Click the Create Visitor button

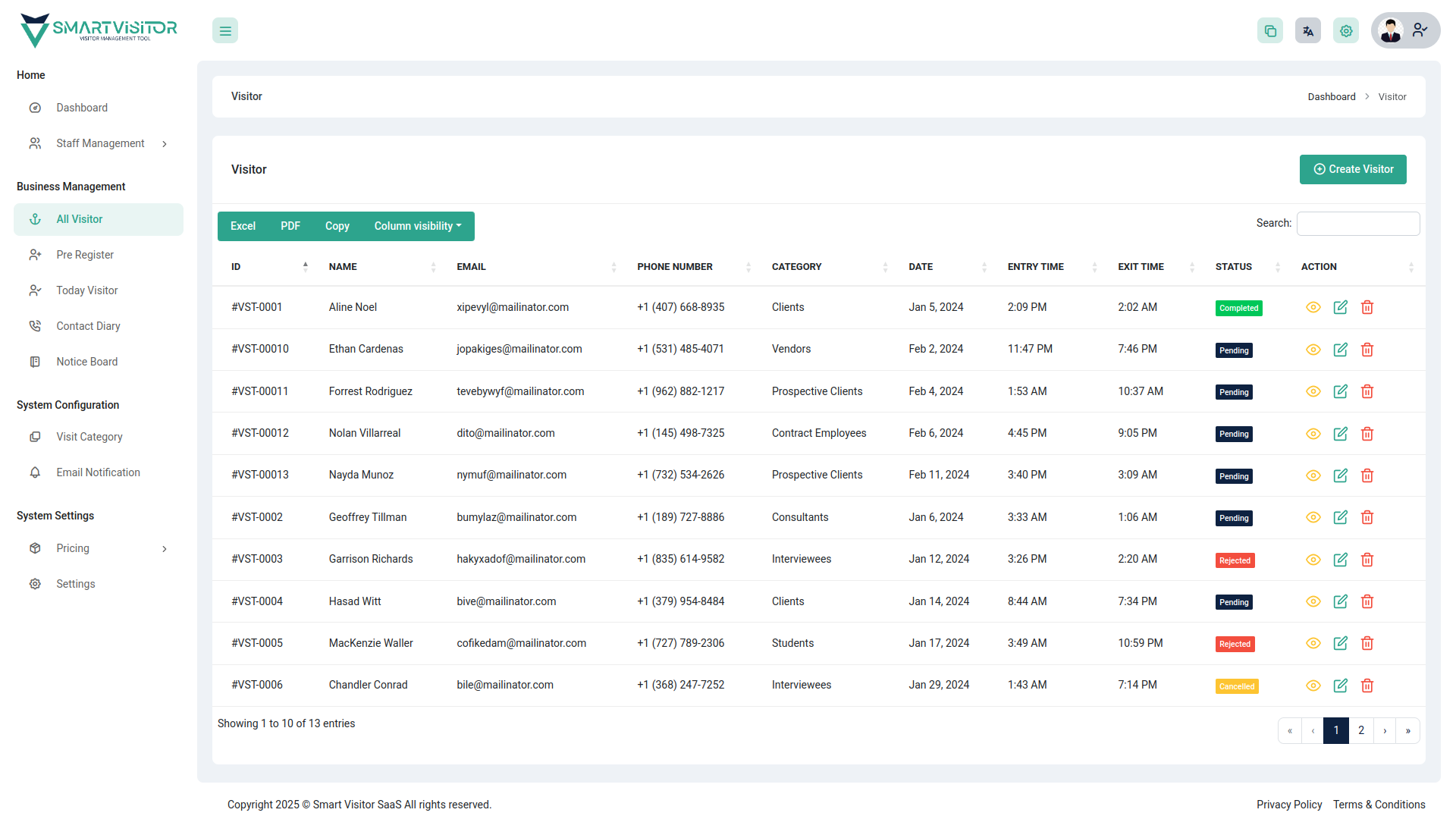pos(1353,169)
